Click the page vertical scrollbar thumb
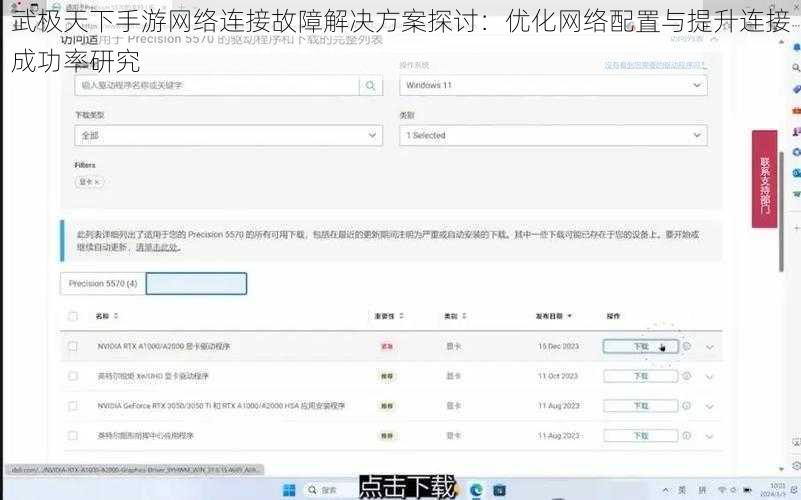 click(x=782, y=212)
